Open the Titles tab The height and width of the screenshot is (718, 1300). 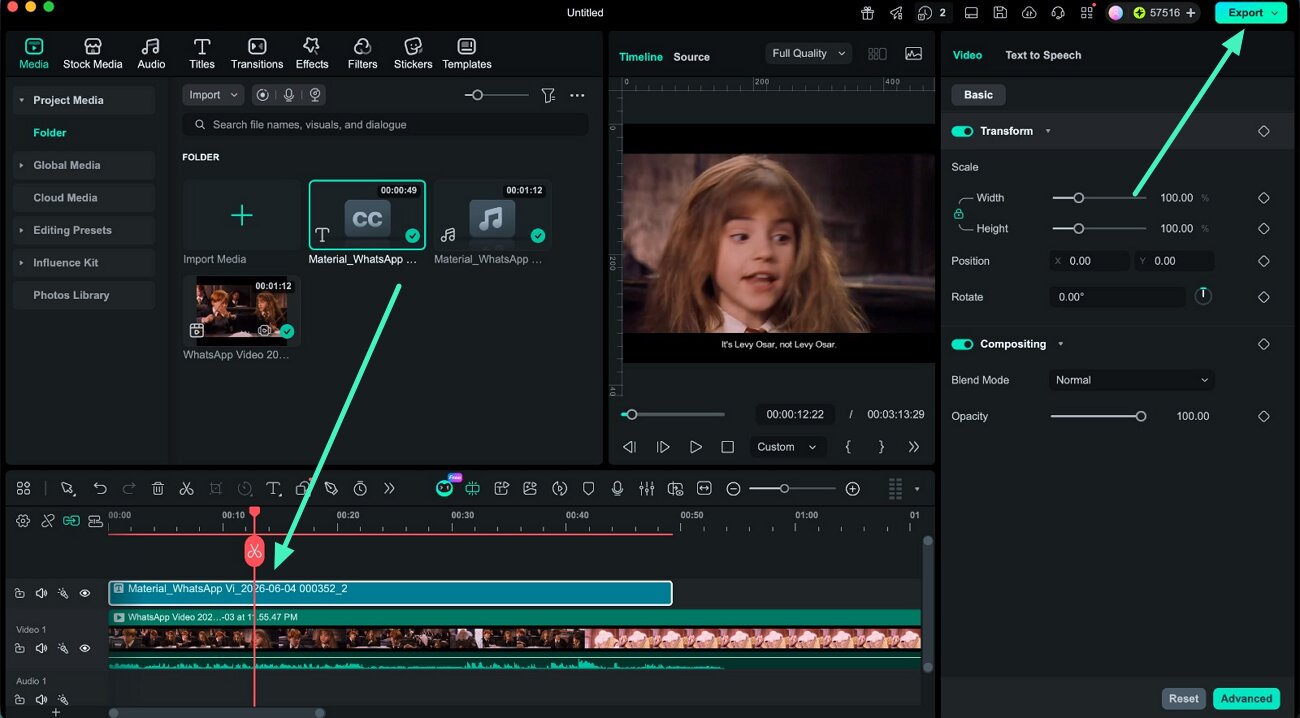tap(202, 54)
